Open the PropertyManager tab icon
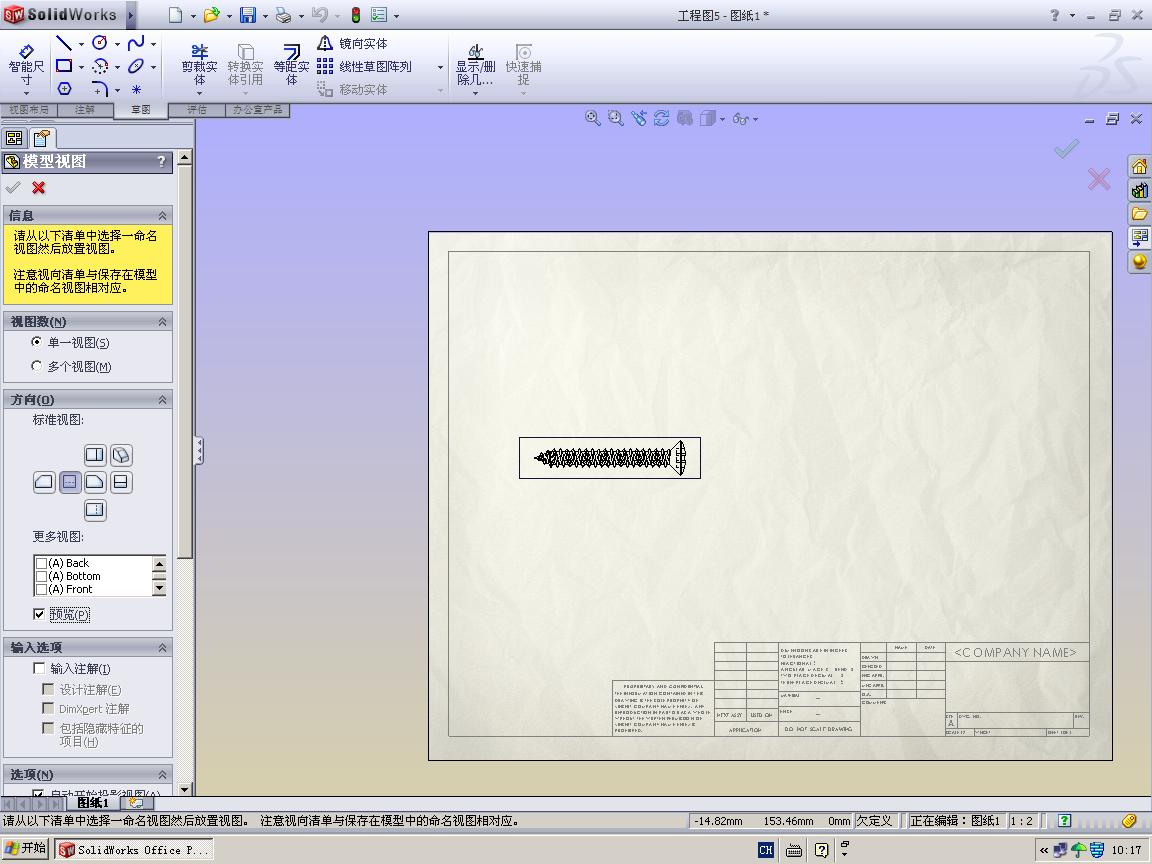 [41, 137]
